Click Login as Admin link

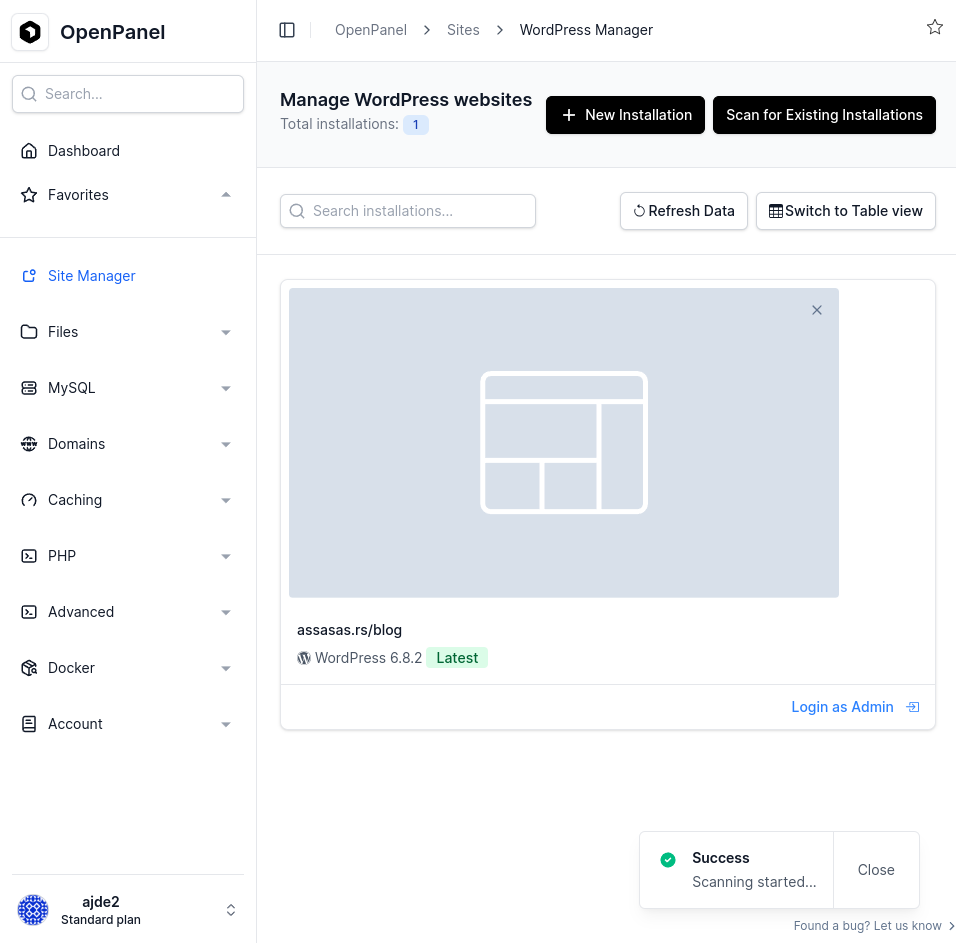coord(842,707)
